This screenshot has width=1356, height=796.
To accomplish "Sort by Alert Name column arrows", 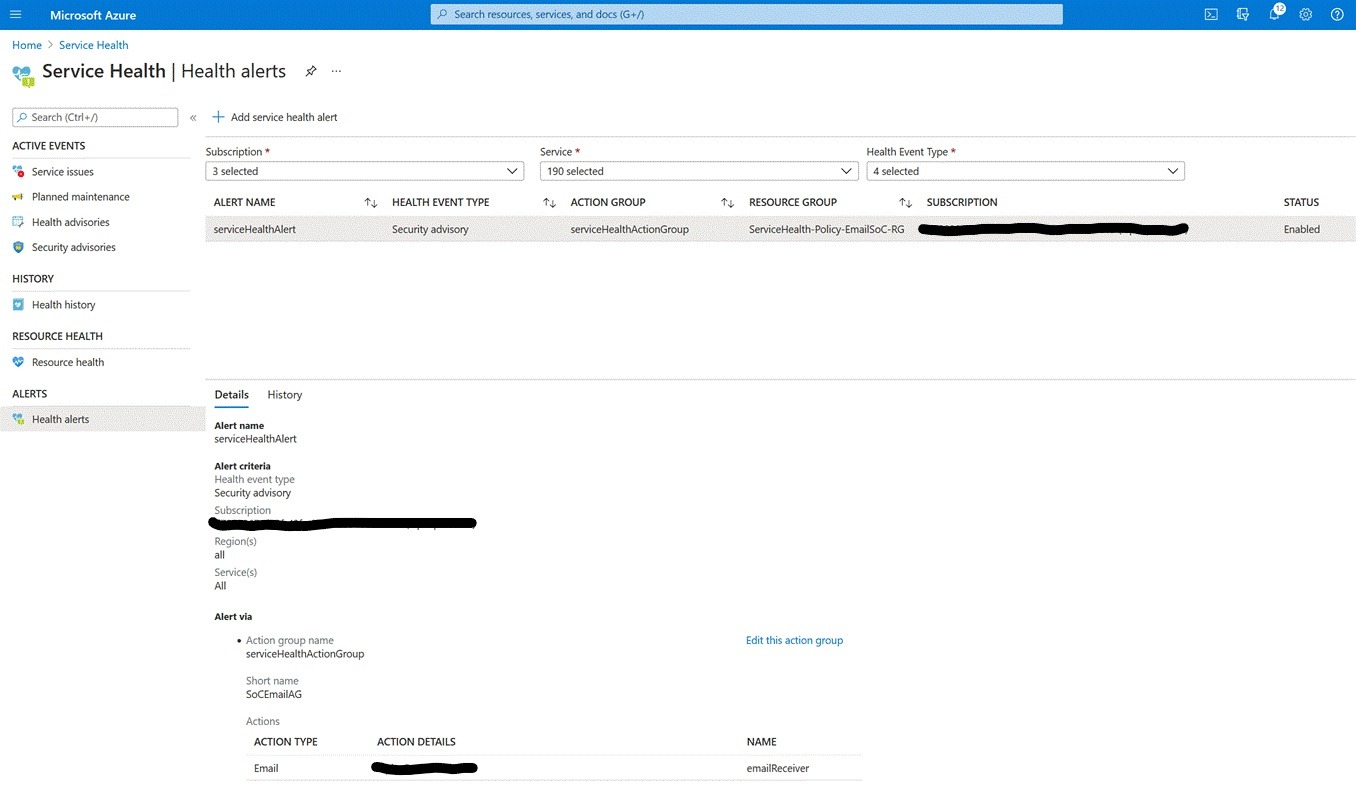I will 371,203.
